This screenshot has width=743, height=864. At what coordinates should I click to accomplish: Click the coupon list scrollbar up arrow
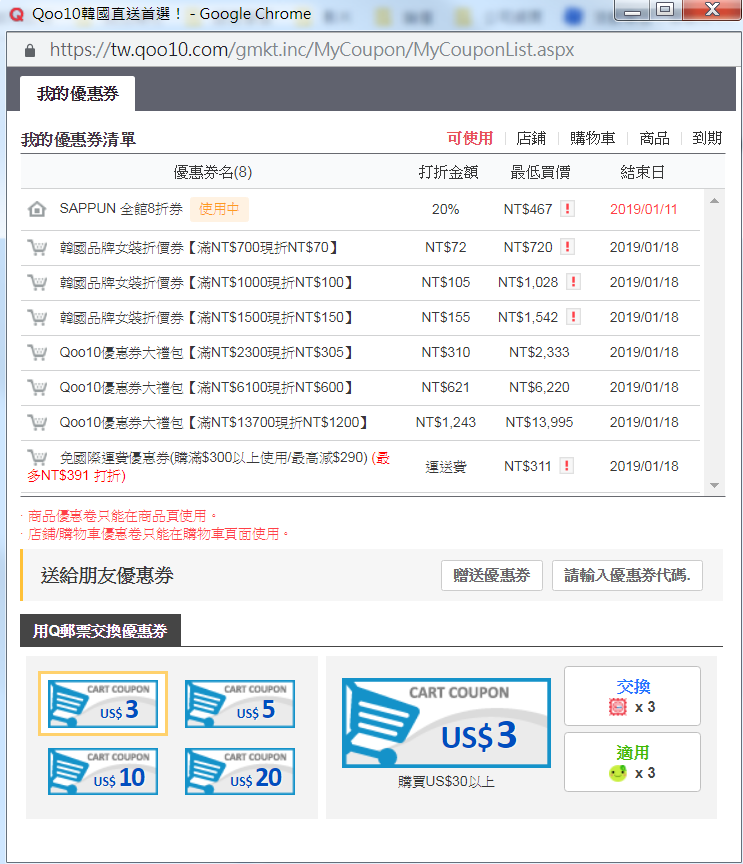point(714,201)
